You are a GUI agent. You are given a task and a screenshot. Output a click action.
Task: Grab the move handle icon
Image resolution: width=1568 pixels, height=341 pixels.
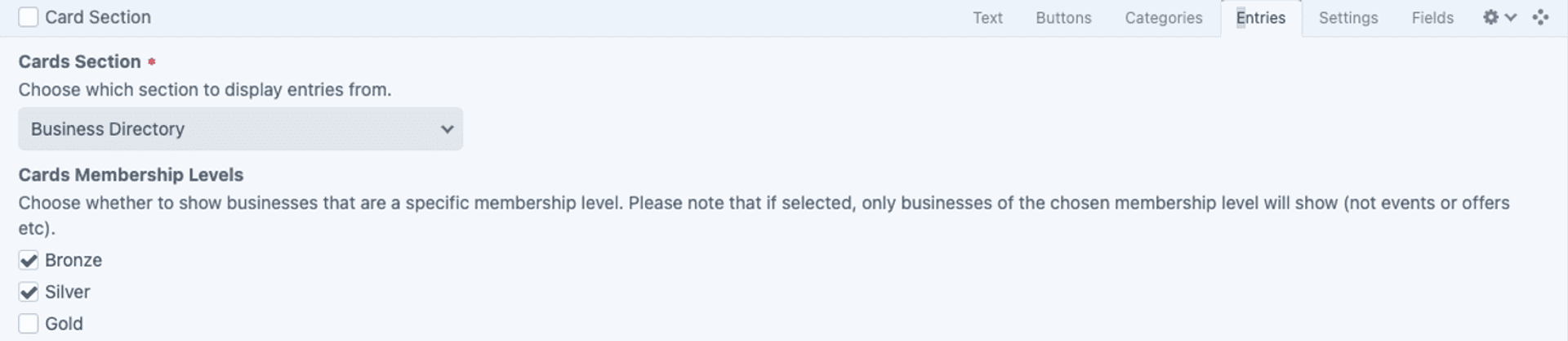(x=1540, y=17)
